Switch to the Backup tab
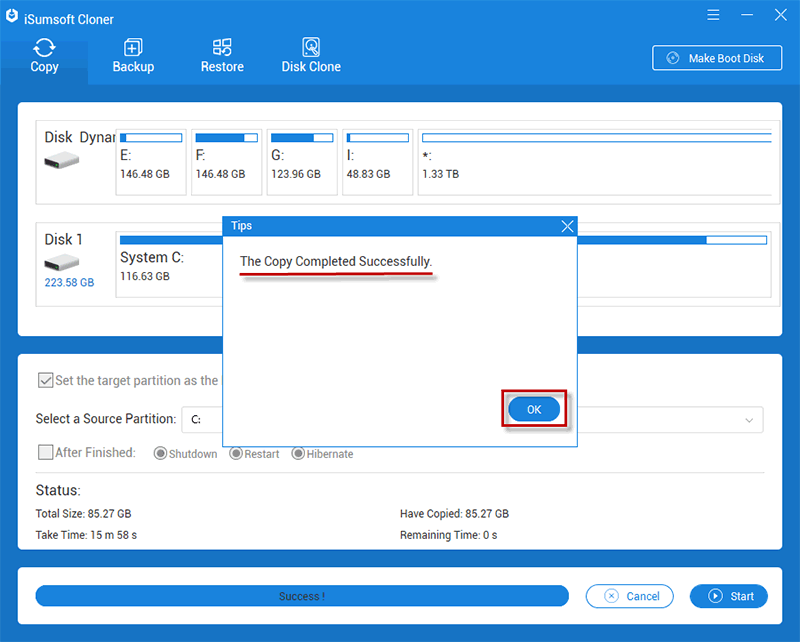This screenshot has height=642, width=800. coord(133,56)
